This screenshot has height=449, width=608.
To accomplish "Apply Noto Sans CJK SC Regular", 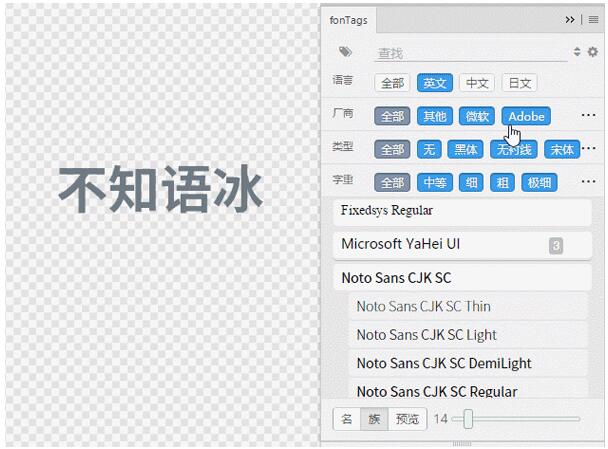I will pyautogui.click(x=468, y=389).
